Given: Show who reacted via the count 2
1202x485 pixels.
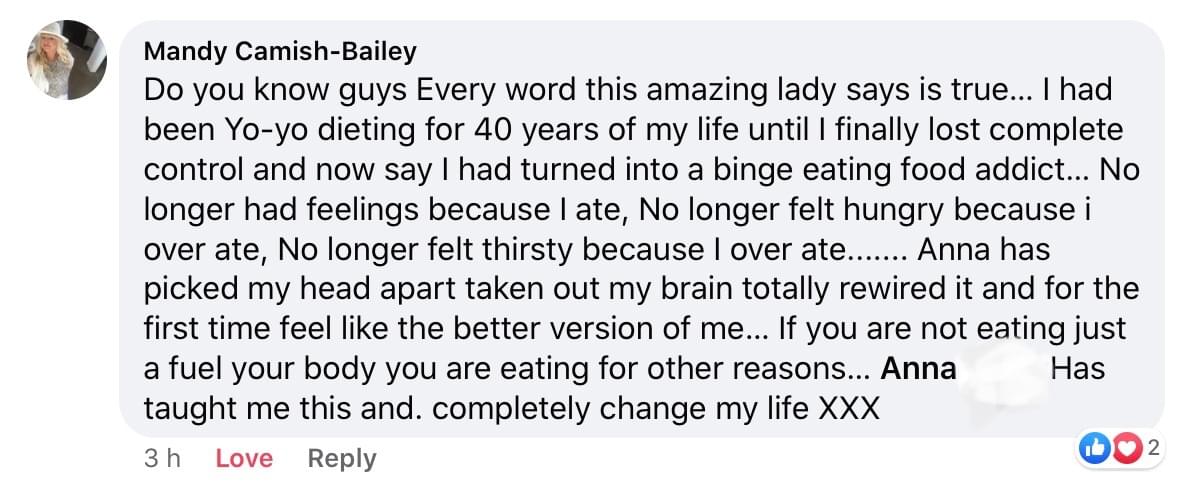Looking at the screenshot, I should 1153,449.
